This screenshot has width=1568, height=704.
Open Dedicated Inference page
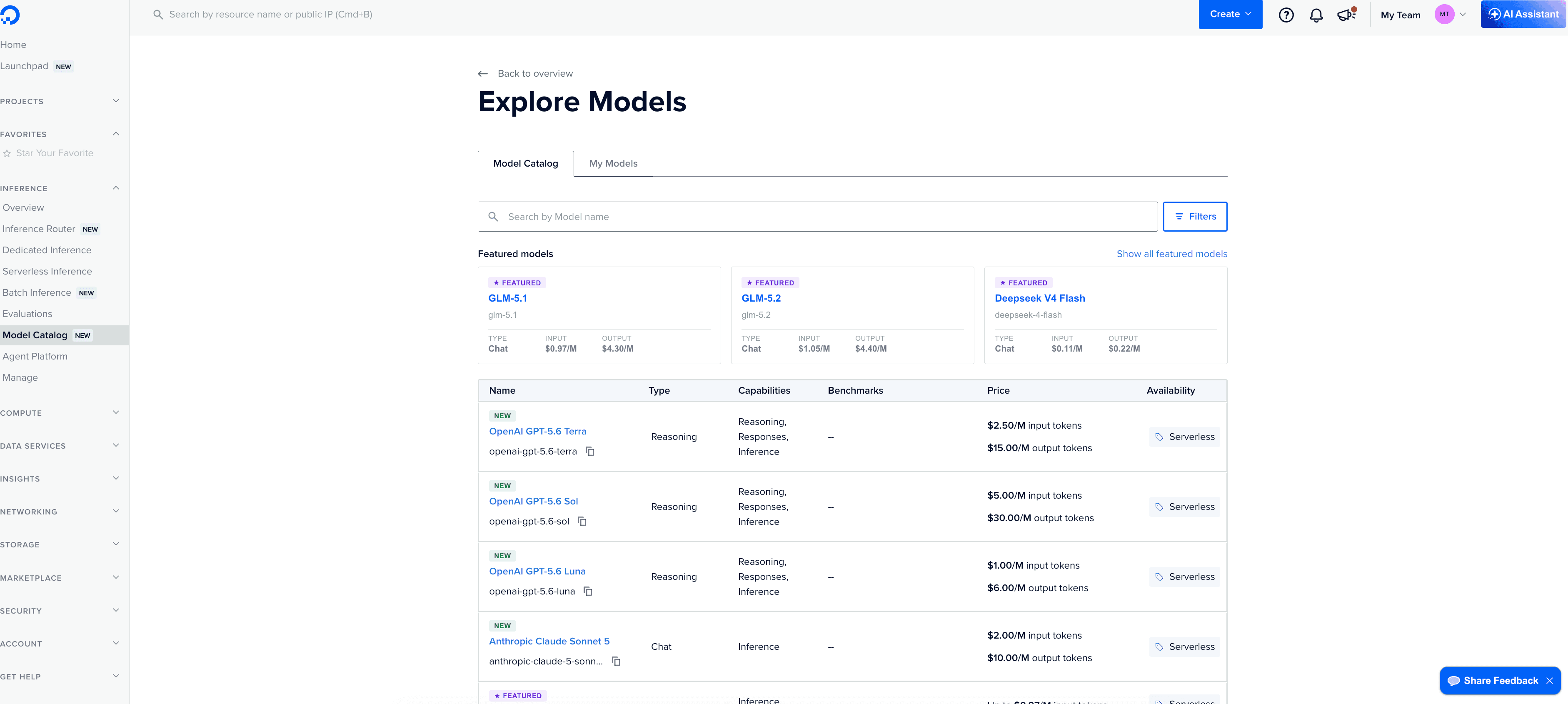click(47, 251)
